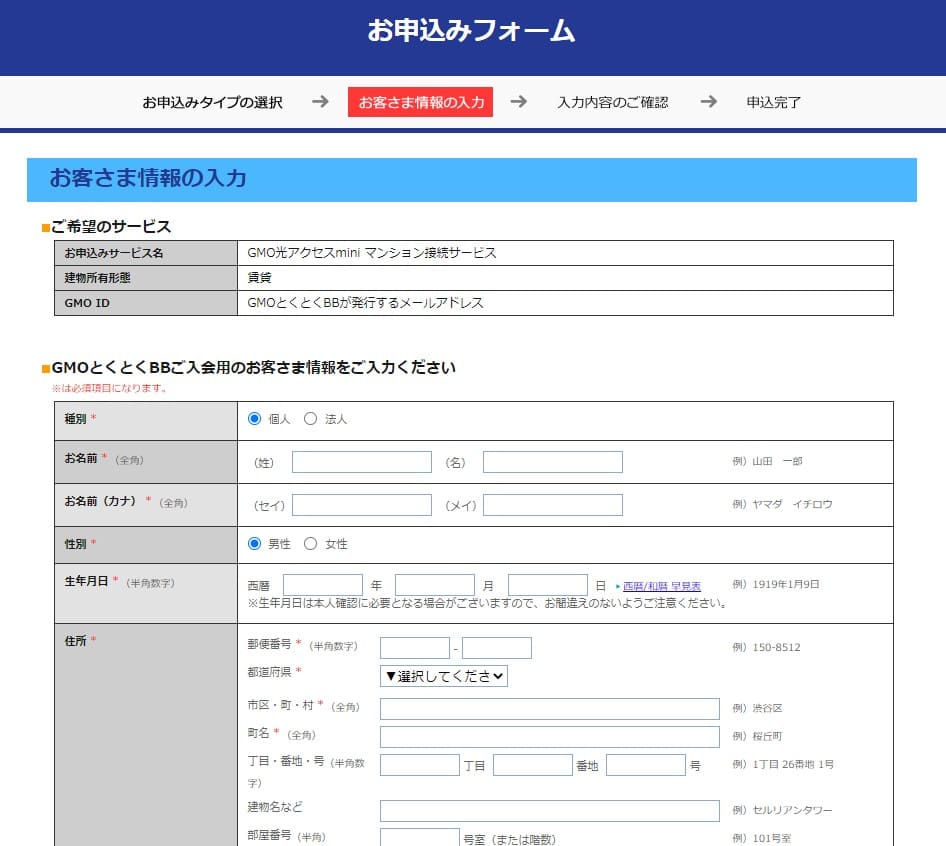Focus the 町名 input field
The height and width of the screenshot is (846, 946).
tap(550, 737)
